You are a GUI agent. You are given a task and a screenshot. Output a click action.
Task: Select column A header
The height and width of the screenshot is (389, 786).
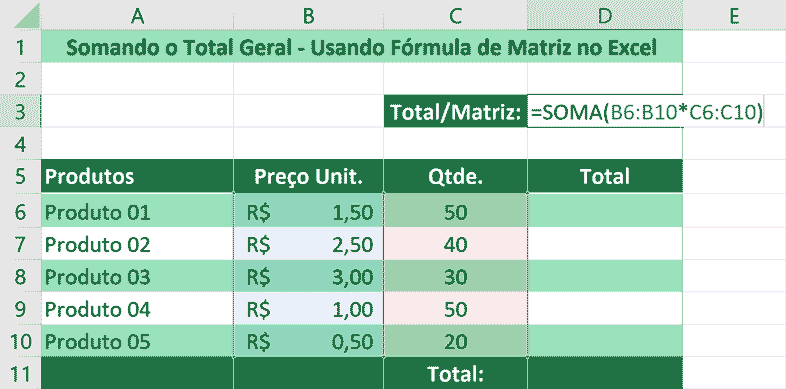click(137, 16)
